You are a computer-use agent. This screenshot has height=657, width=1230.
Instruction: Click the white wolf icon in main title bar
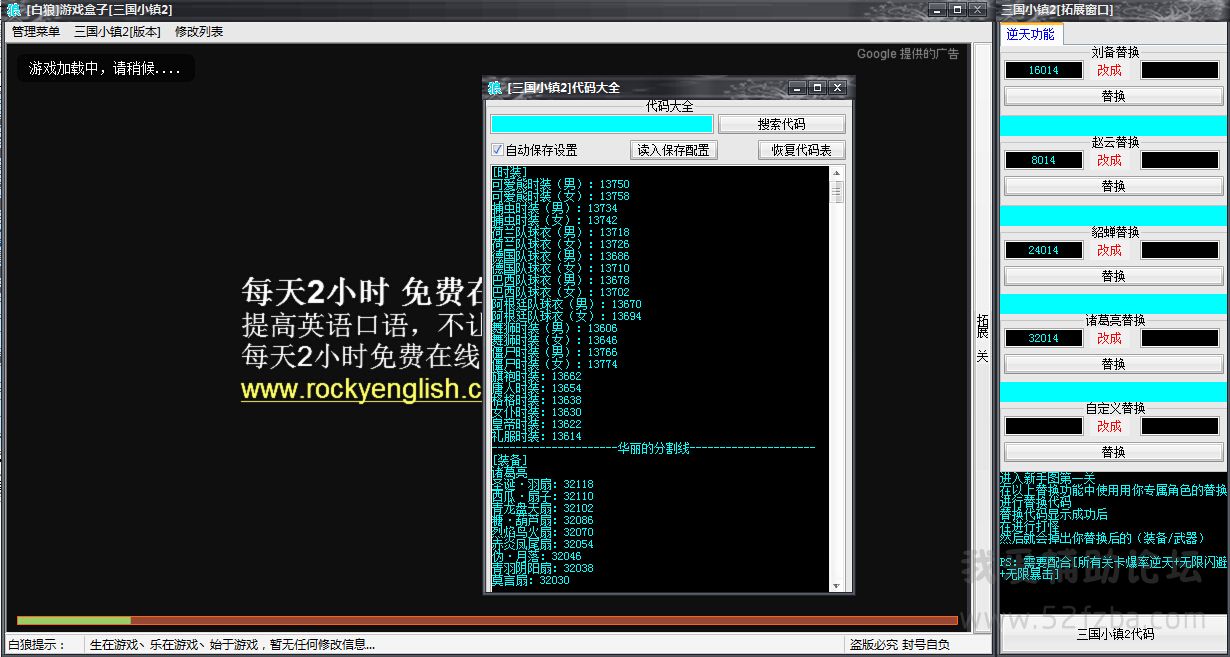pos(14,10)
